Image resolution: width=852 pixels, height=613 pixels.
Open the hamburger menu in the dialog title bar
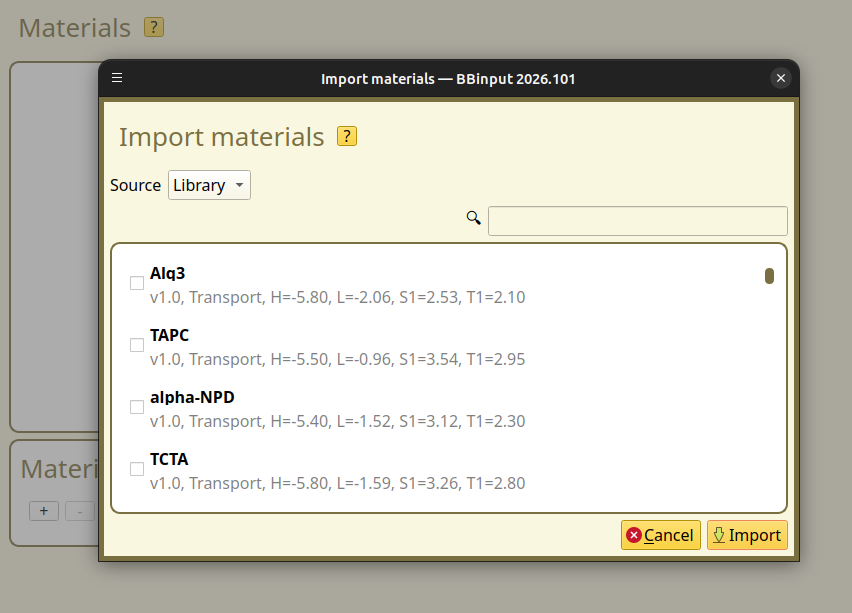click(117, 78)
